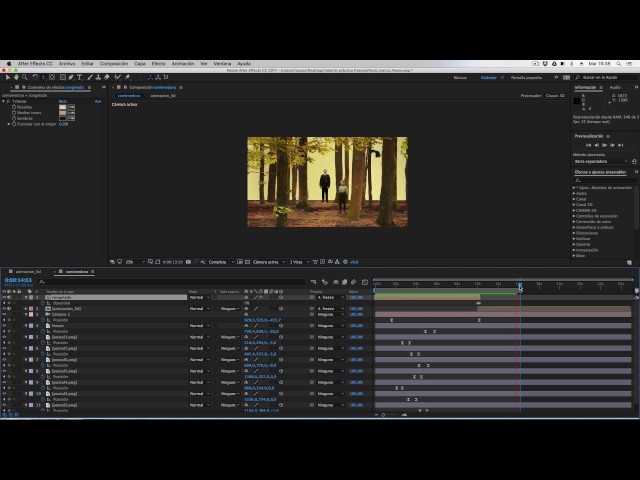Select the Brush tool

(x=90, y=77)
